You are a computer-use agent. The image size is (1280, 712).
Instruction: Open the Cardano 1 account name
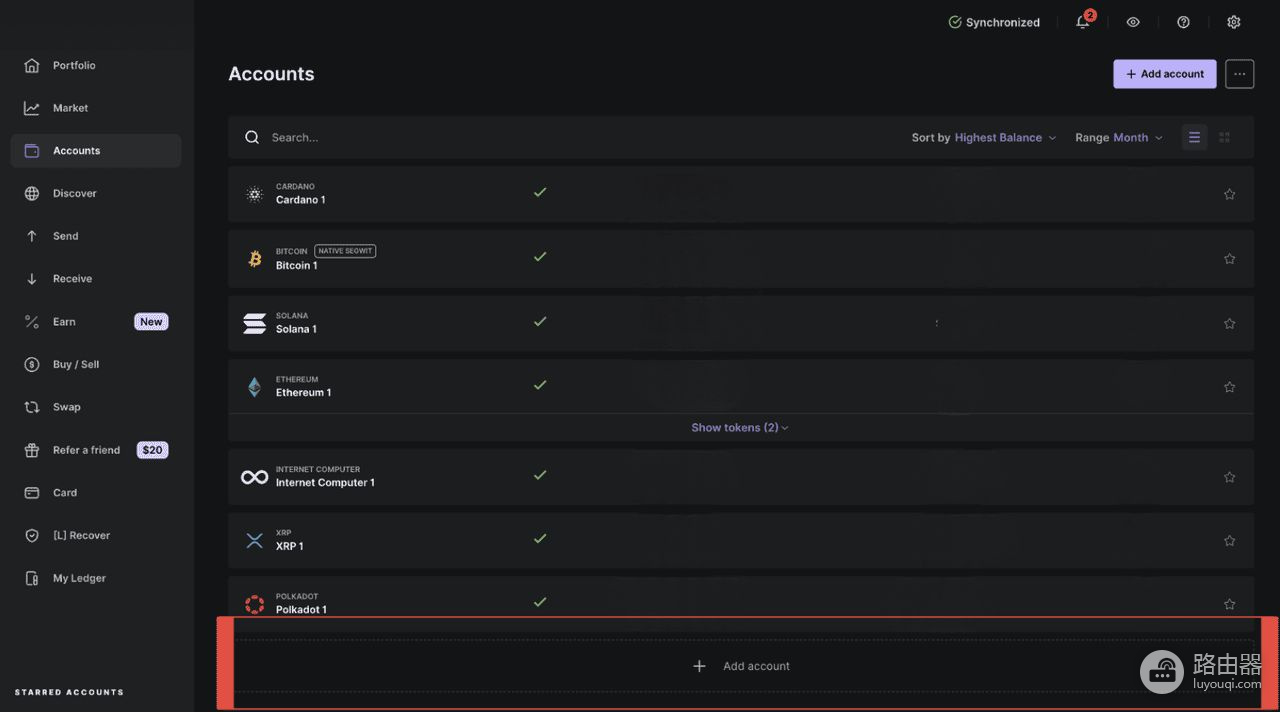pyautogui.click(x=300, y=200)
